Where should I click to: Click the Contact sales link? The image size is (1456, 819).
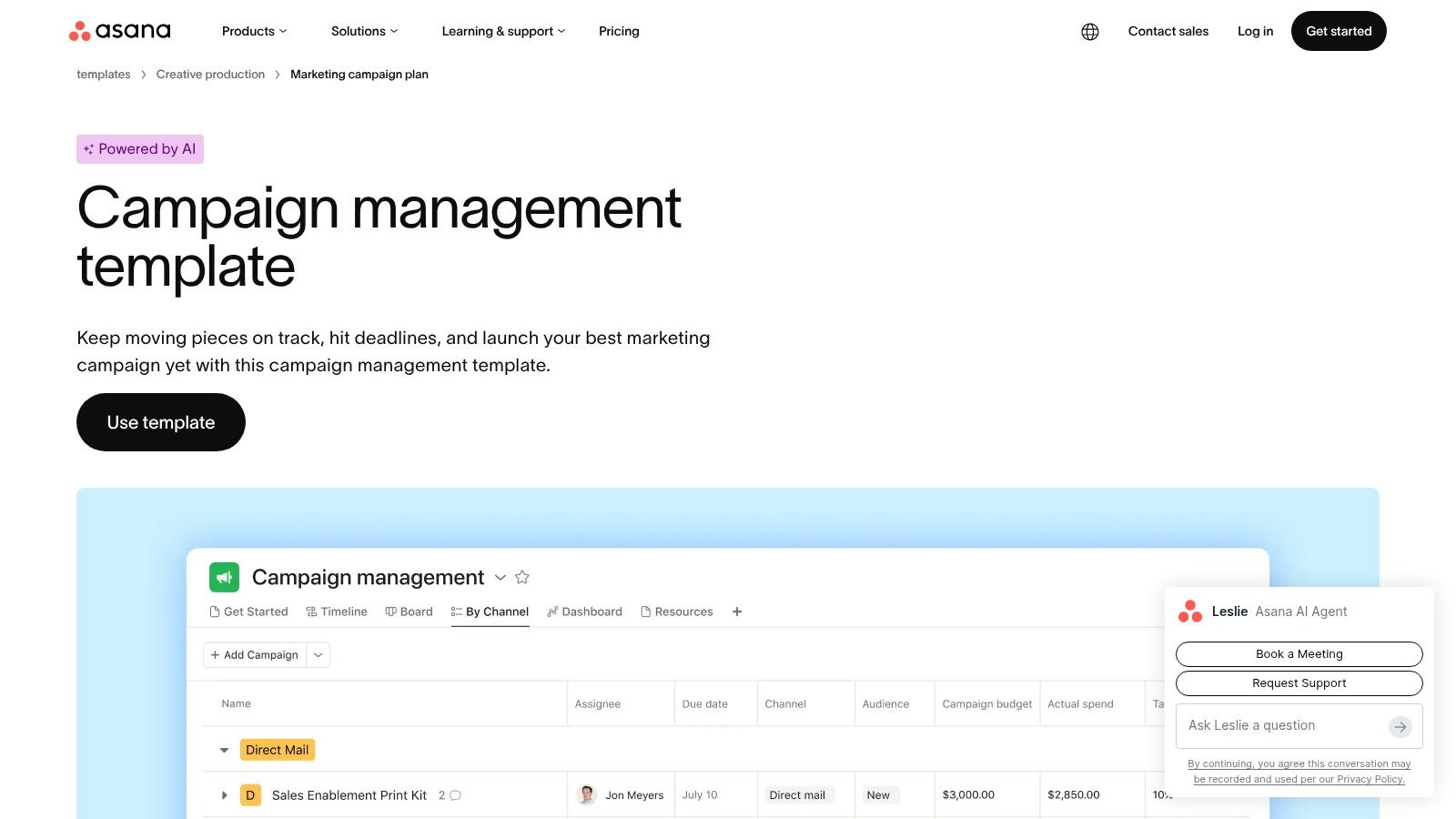coord(1168,31)
